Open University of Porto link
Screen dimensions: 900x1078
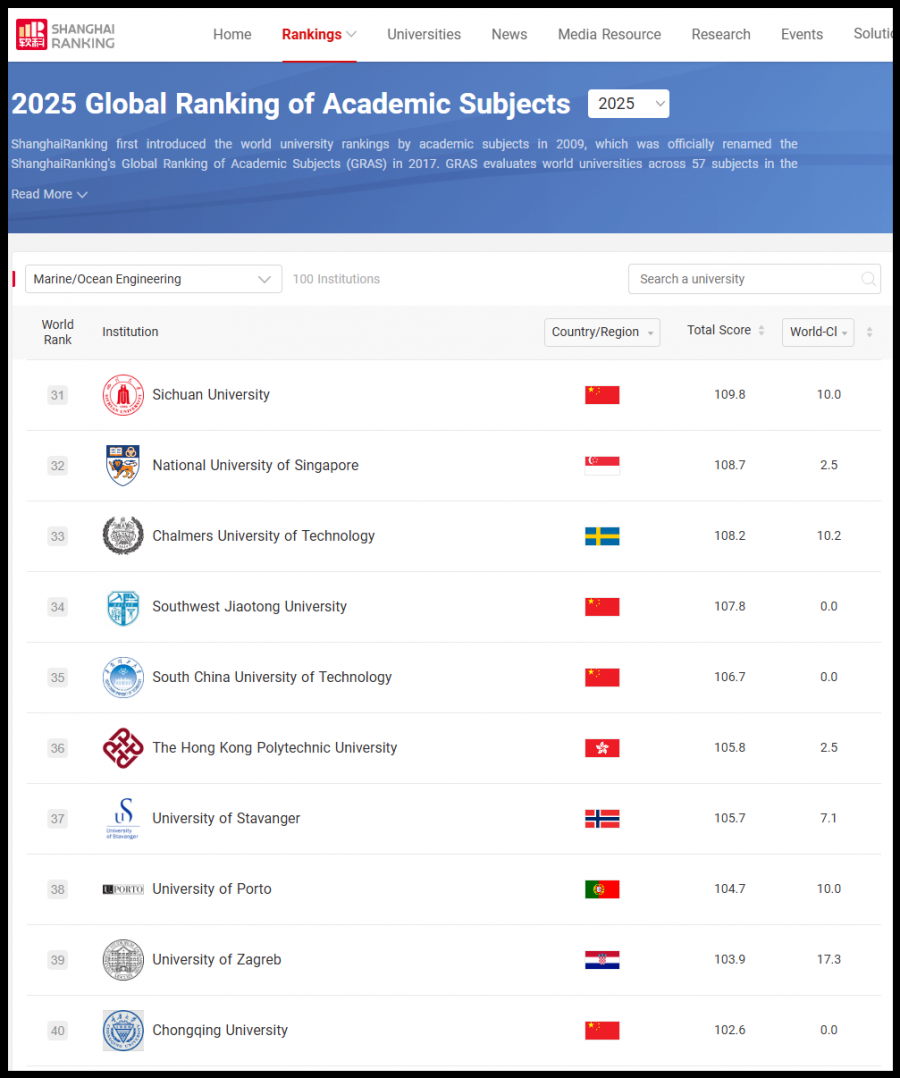tap(212, 889)
